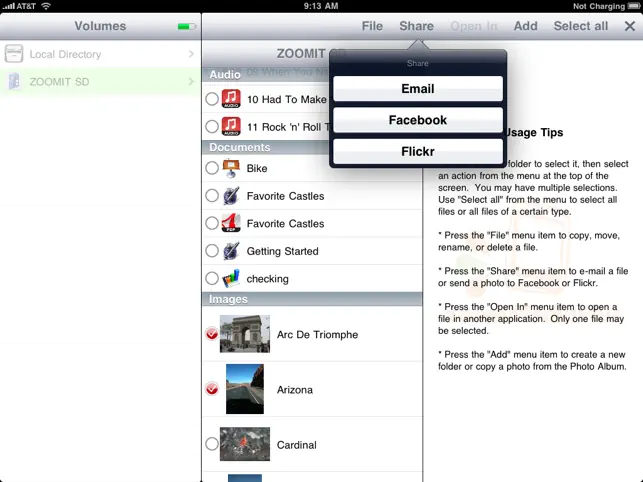Click the PDF icon of Favorite Castles
The image size is (643, 482).
pos(231,223)
